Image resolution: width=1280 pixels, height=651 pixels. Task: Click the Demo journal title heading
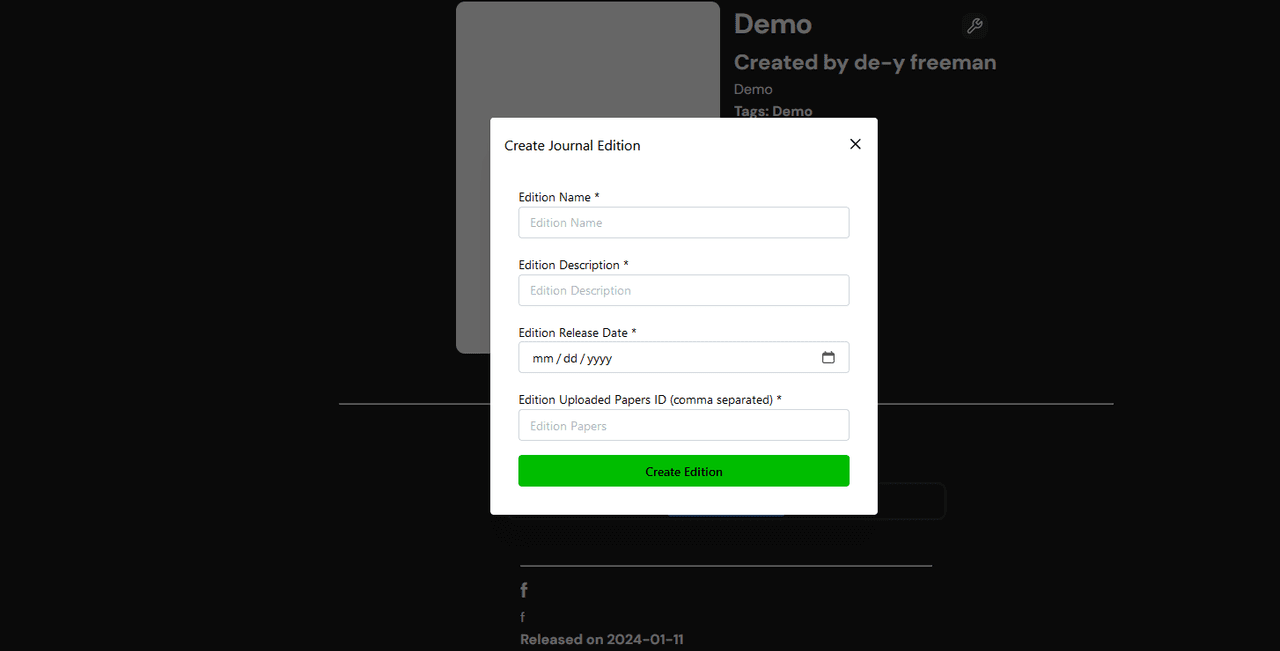click(x=772, y=24)
